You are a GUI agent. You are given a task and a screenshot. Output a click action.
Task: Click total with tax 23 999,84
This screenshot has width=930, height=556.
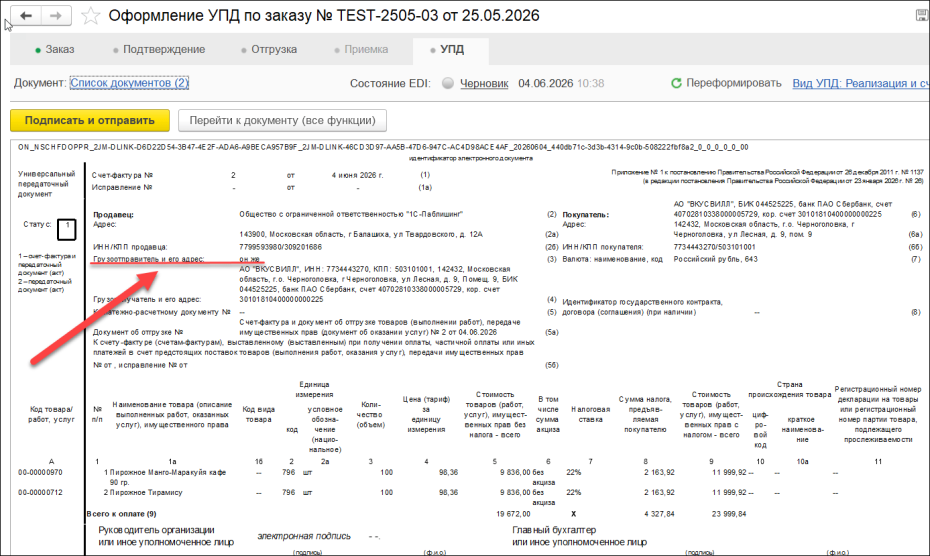click(729, 514)
